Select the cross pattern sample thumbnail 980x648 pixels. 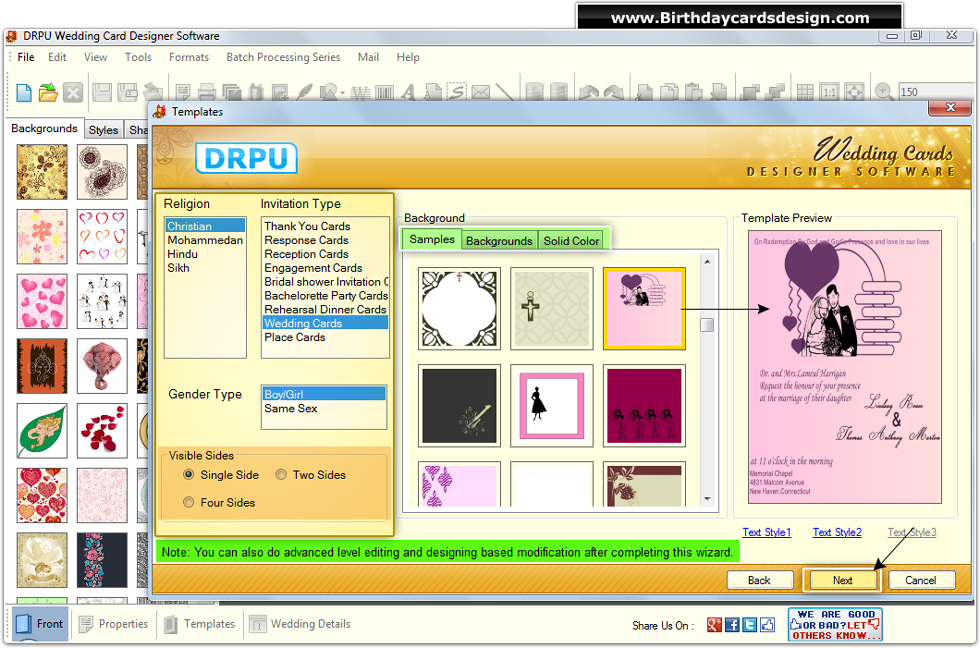tap(552, 309)
